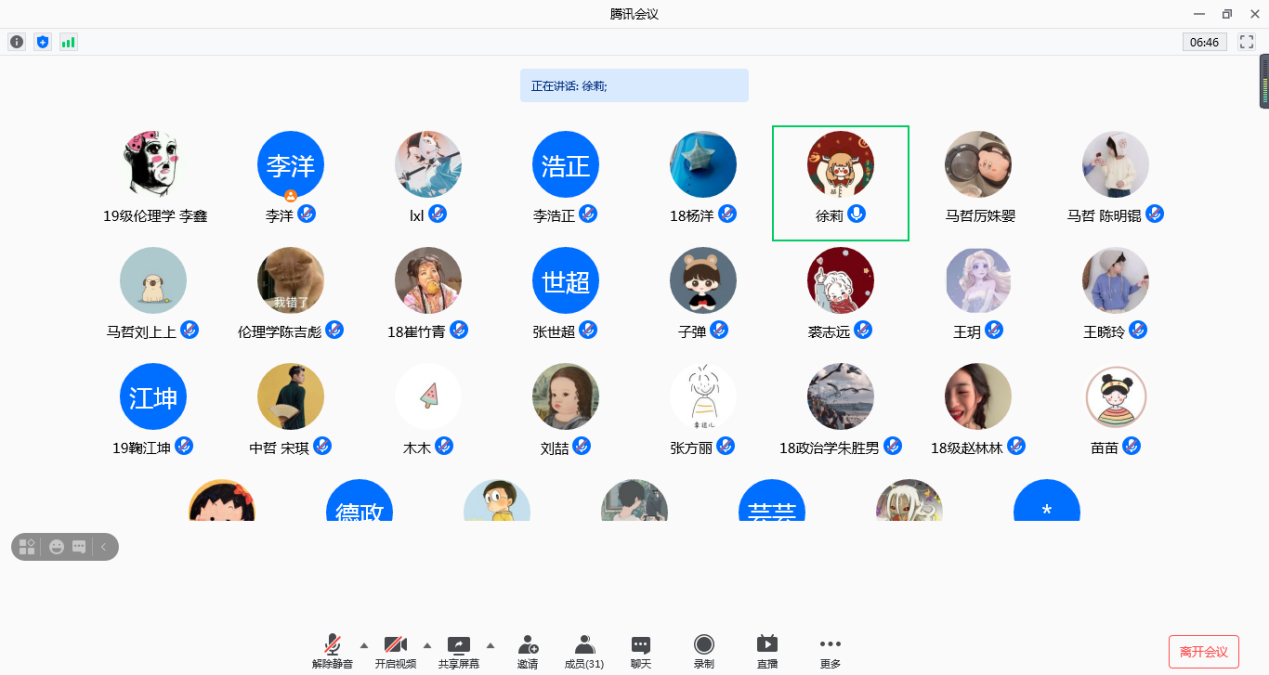Unmute microphone with 解除静音
Screen dimensions: 1269x675
(x=332, y=651)
